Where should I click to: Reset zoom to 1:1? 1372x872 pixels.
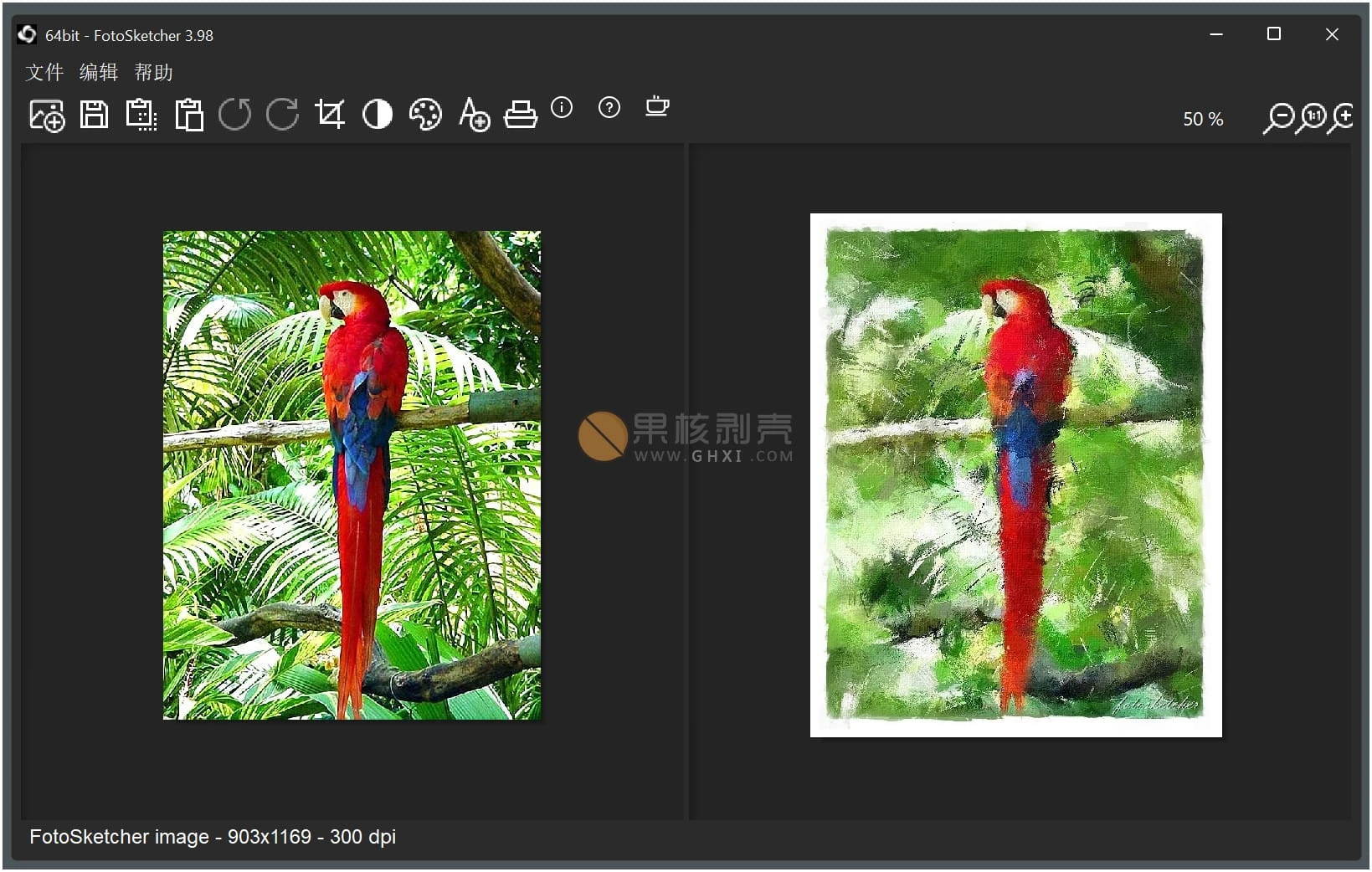pyautogui.click(x=1310, y=118)
